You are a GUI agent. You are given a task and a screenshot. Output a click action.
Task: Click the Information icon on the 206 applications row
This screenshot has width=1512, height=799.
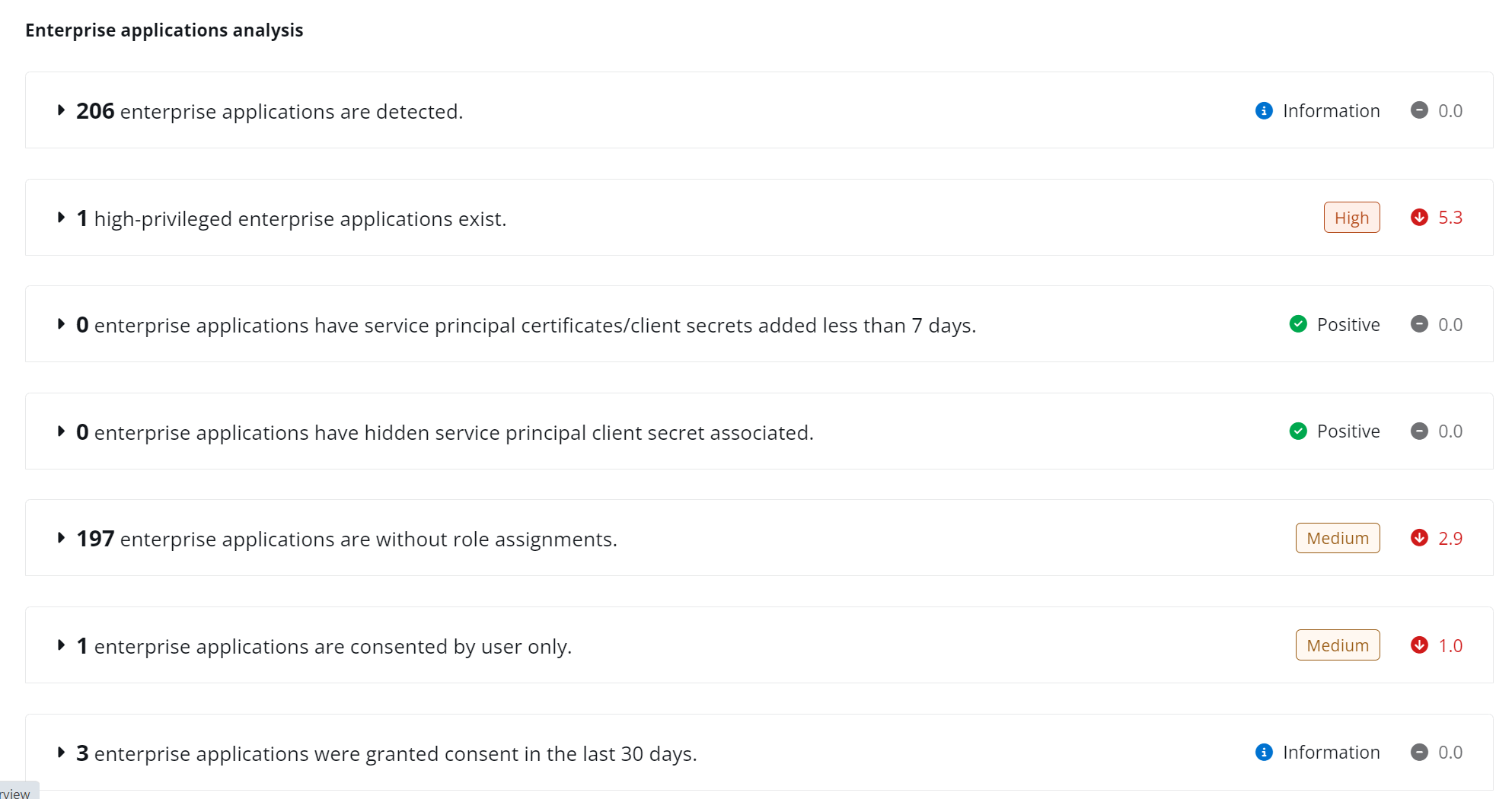click(1264, 110)
